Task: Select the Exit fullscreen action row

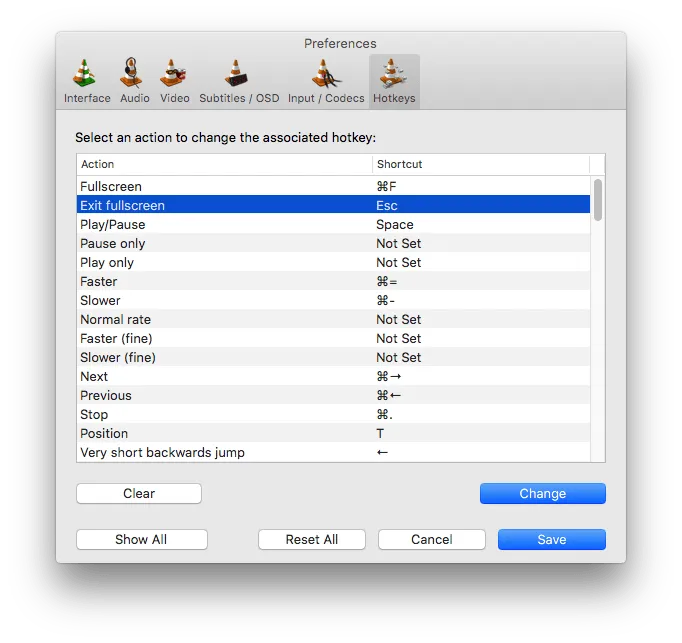Action: click(x=333, y=205)
